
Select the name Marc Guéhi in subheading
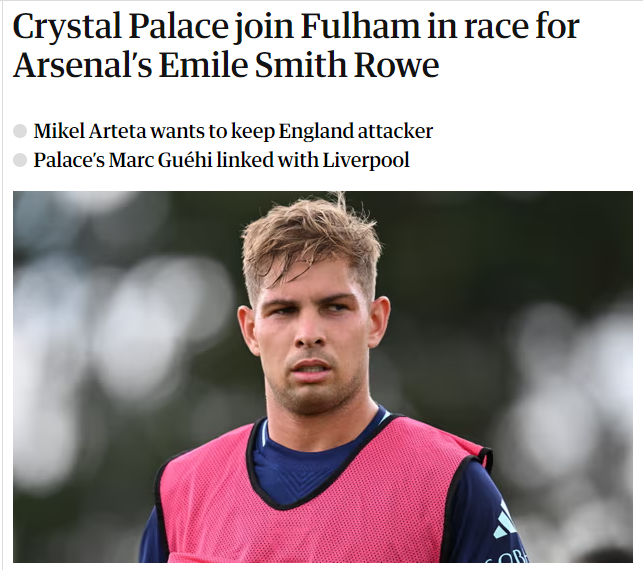pos(161,160)
